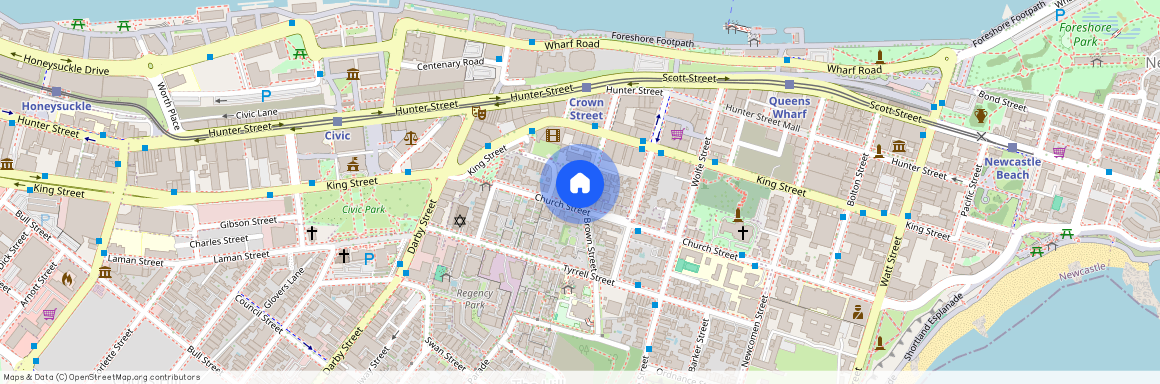
Task: Select the Centenary Road label
Action: [x=451, y=64]
